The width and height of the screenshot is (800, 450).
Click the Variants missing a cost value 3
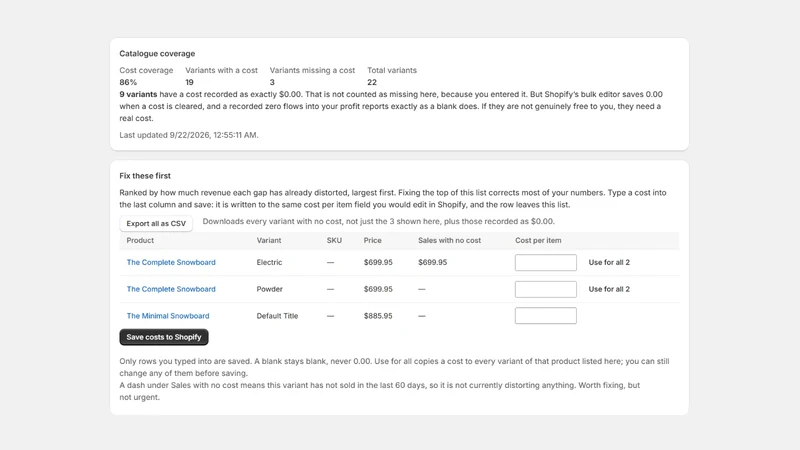pos(272,82)
